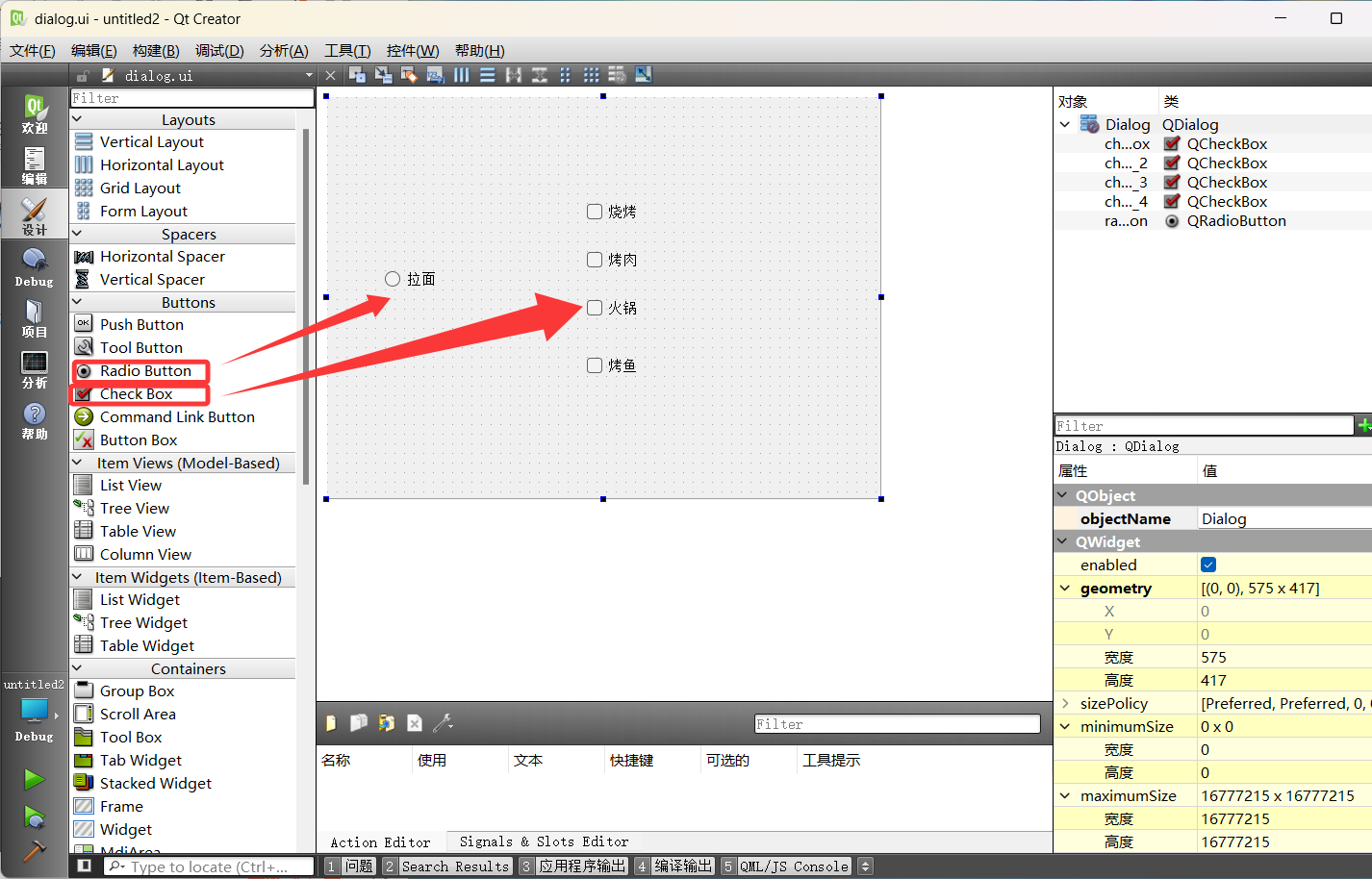
Task: Collapse Item Views (Model-Based) category
Action: 78,463
